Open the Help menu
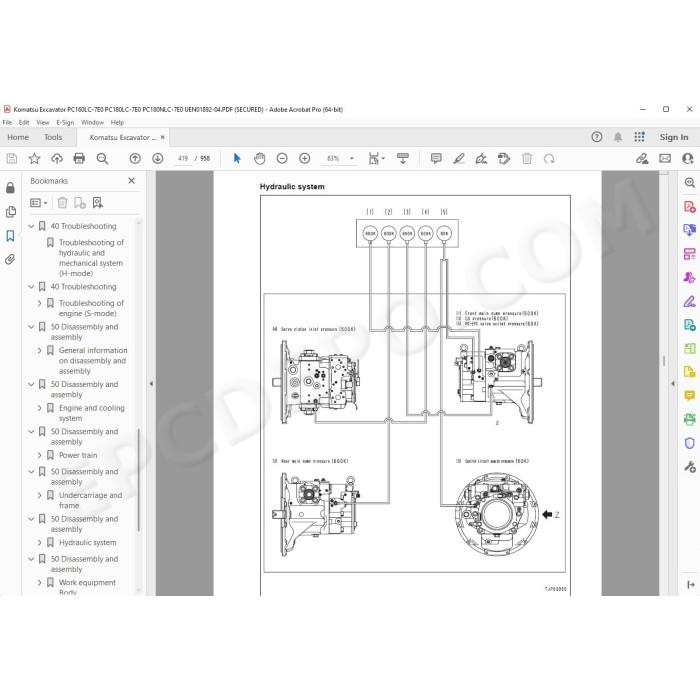Image resolution: width=700 pixels, height=700 pixels. point(117,122)
